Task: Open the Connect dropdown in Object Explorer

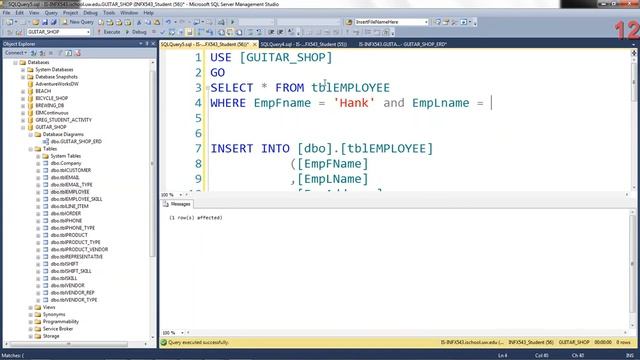Action: tap(16, 53)
